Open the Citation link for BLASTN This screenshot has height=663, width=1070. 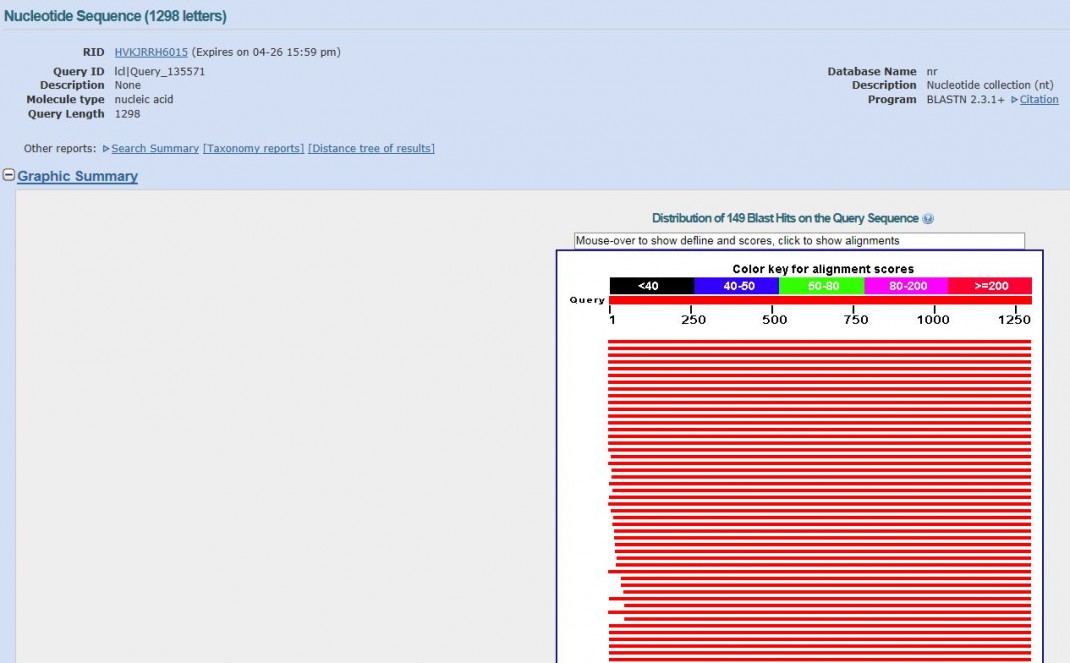click(1039, 100)
